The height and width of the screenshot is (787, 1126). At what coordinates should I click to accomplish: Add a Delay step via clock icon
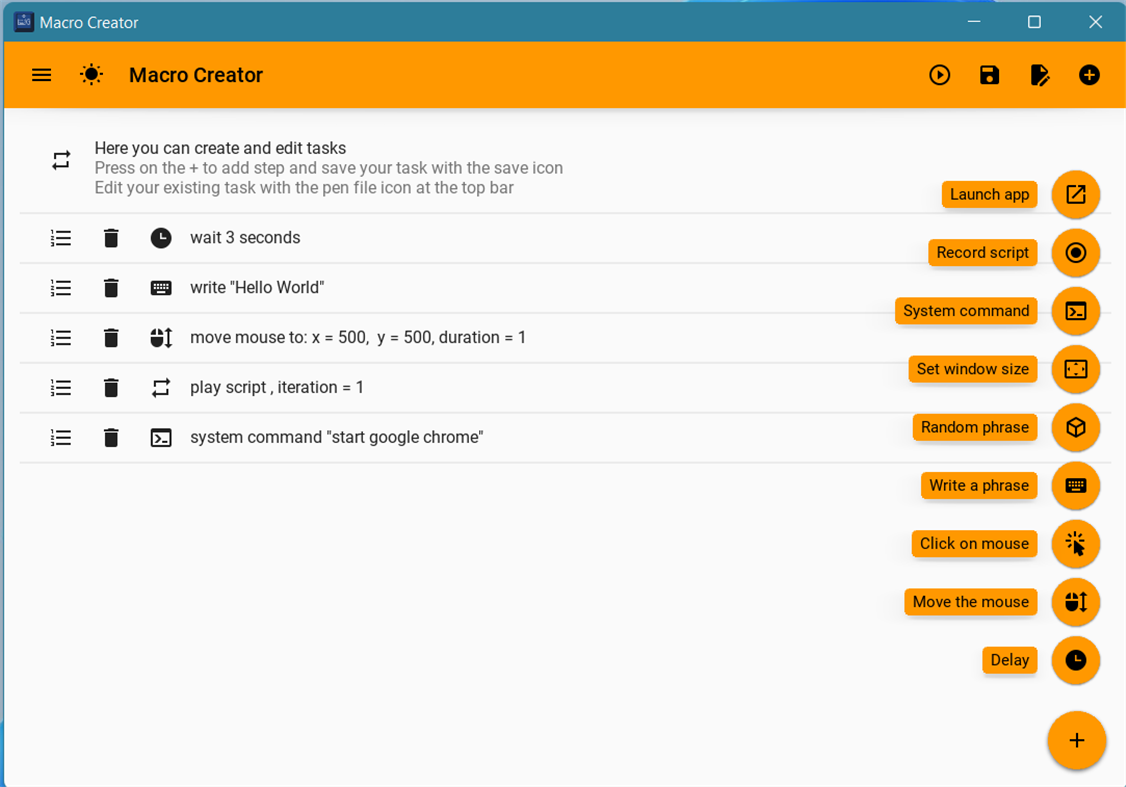(x=1076, y=661)
